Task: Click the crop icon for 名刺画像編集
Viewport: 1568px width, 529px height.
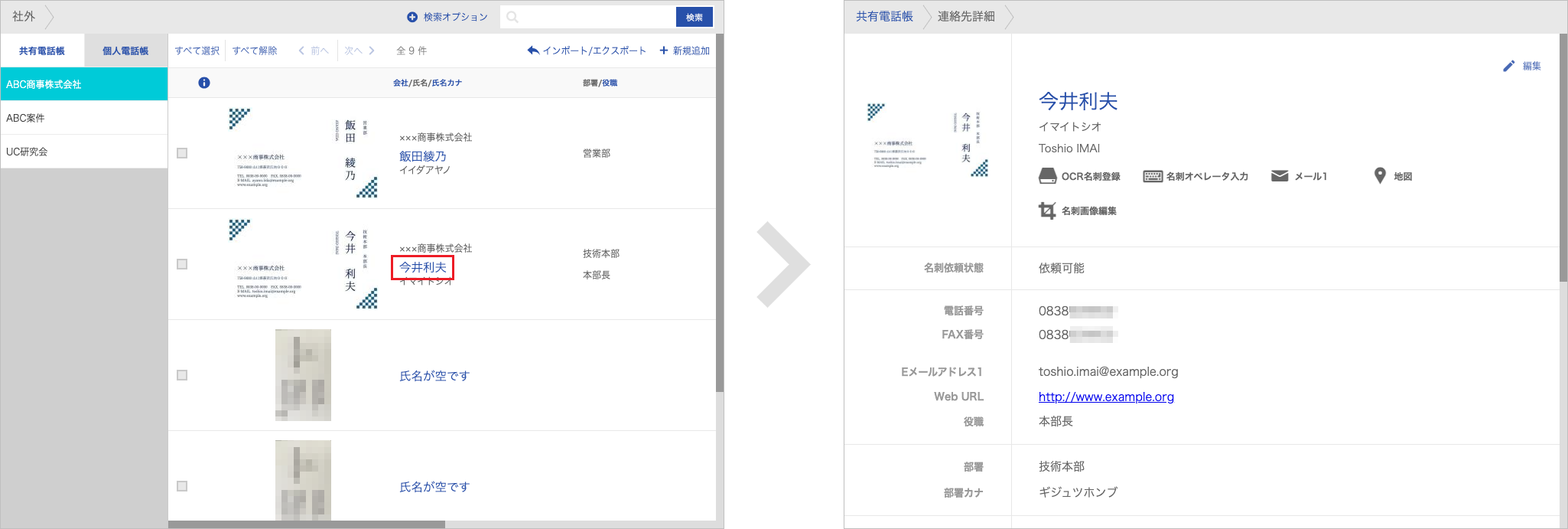Action: tap(1047, 211)
